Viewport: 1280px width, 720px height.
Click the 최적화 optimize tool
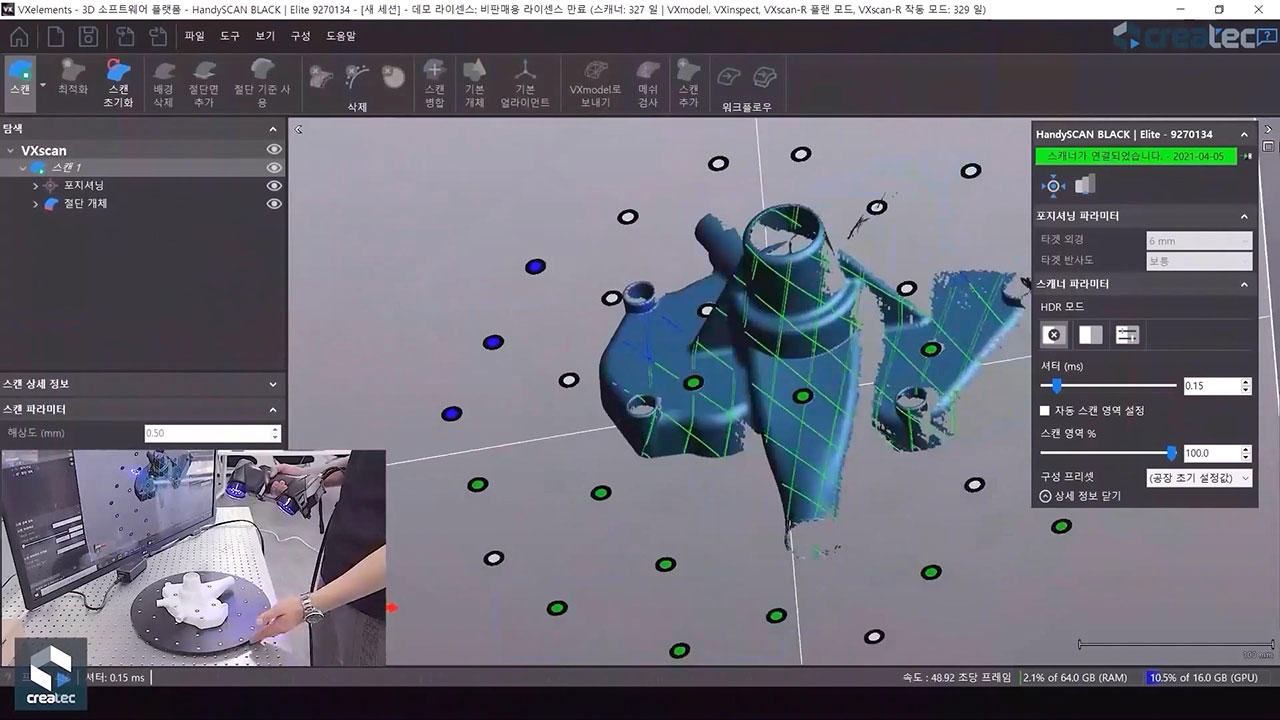tap(72, 78)
